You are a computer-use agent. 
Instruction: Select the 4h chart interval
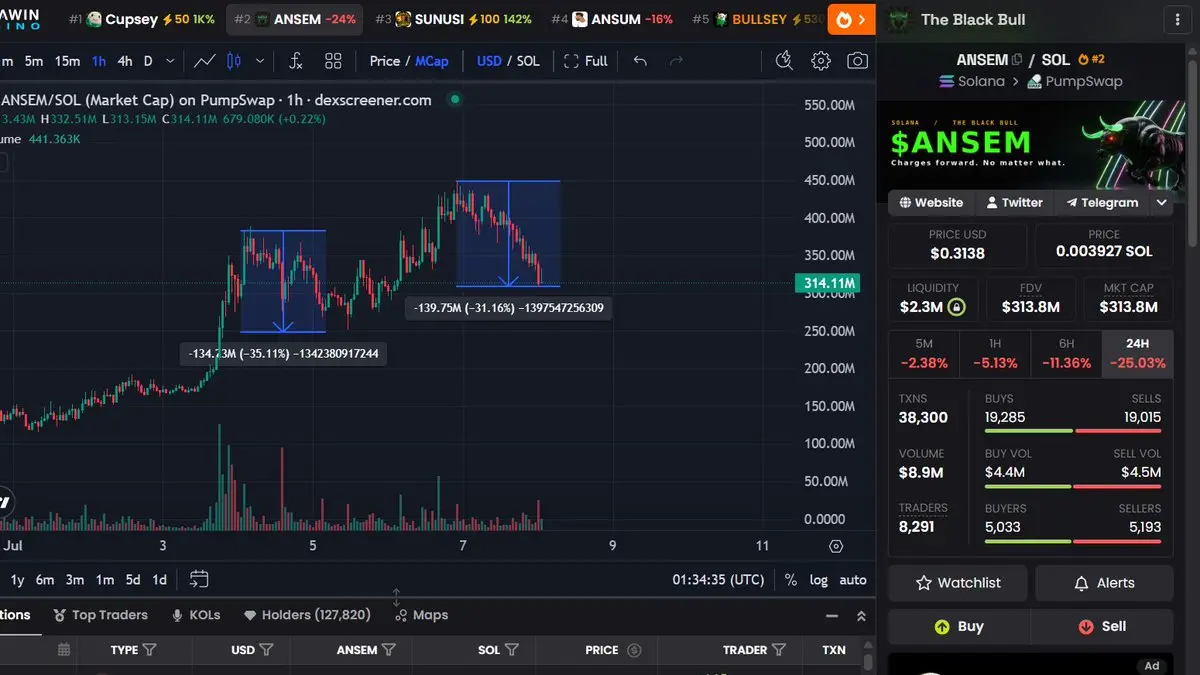[x=124, y=61]
